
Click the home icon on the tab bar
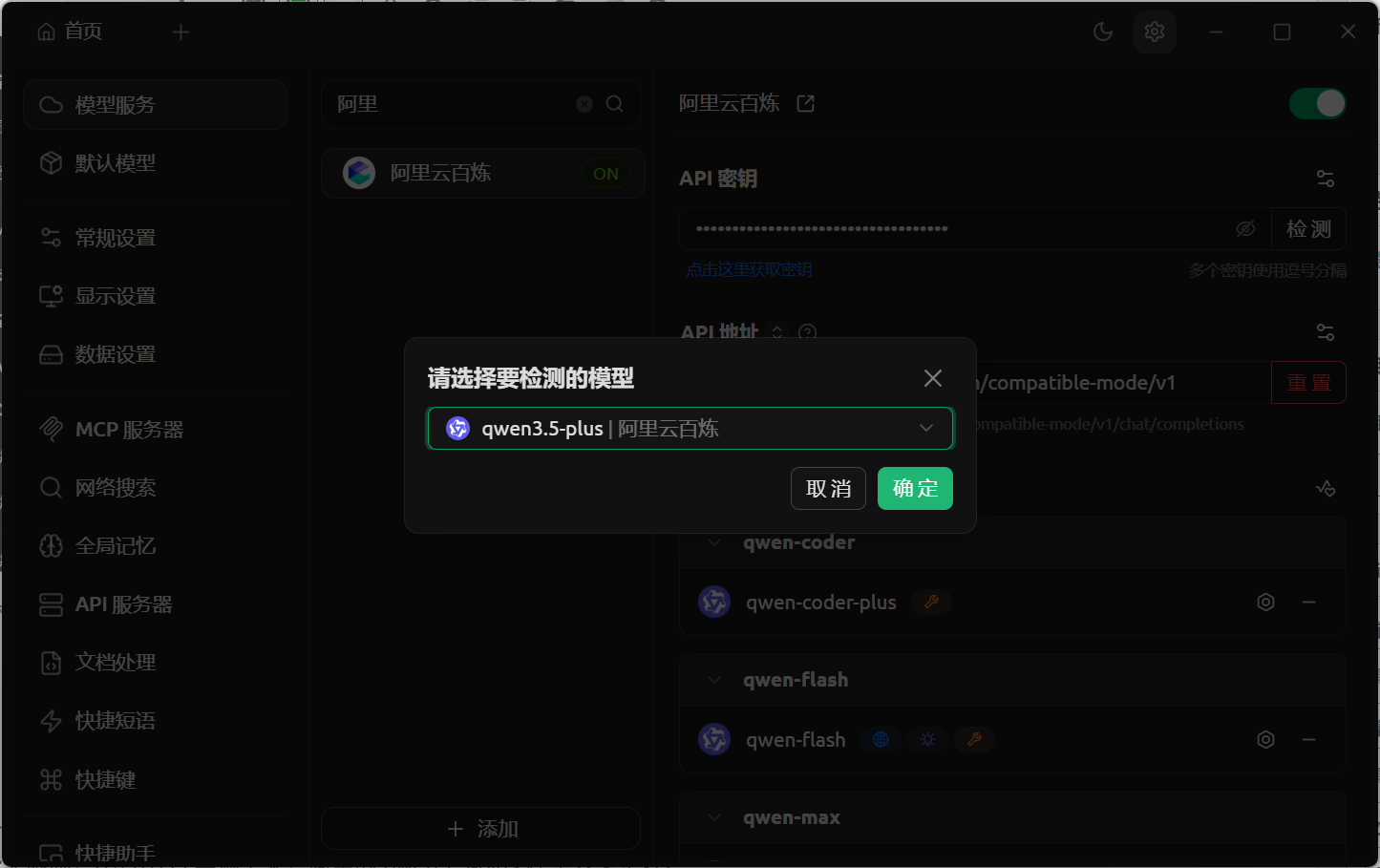[45, 31]
